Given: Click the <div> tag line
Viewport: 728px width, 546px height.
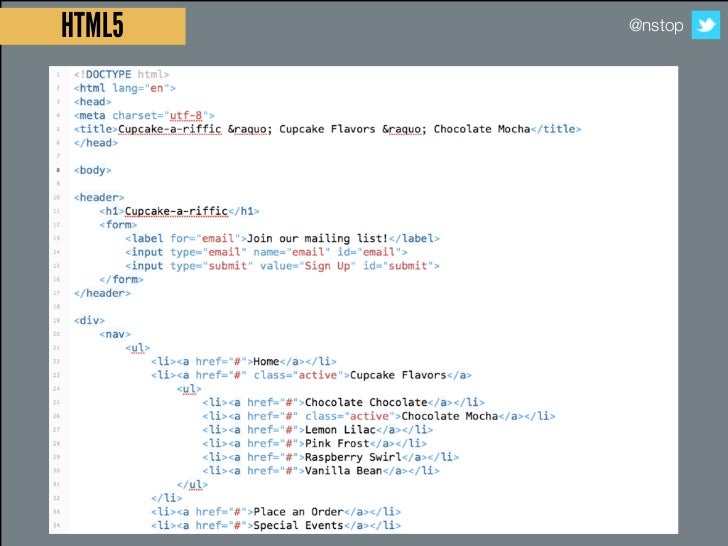Looking at the screenshot, I should pyautogui.click(x=89, y=320).
